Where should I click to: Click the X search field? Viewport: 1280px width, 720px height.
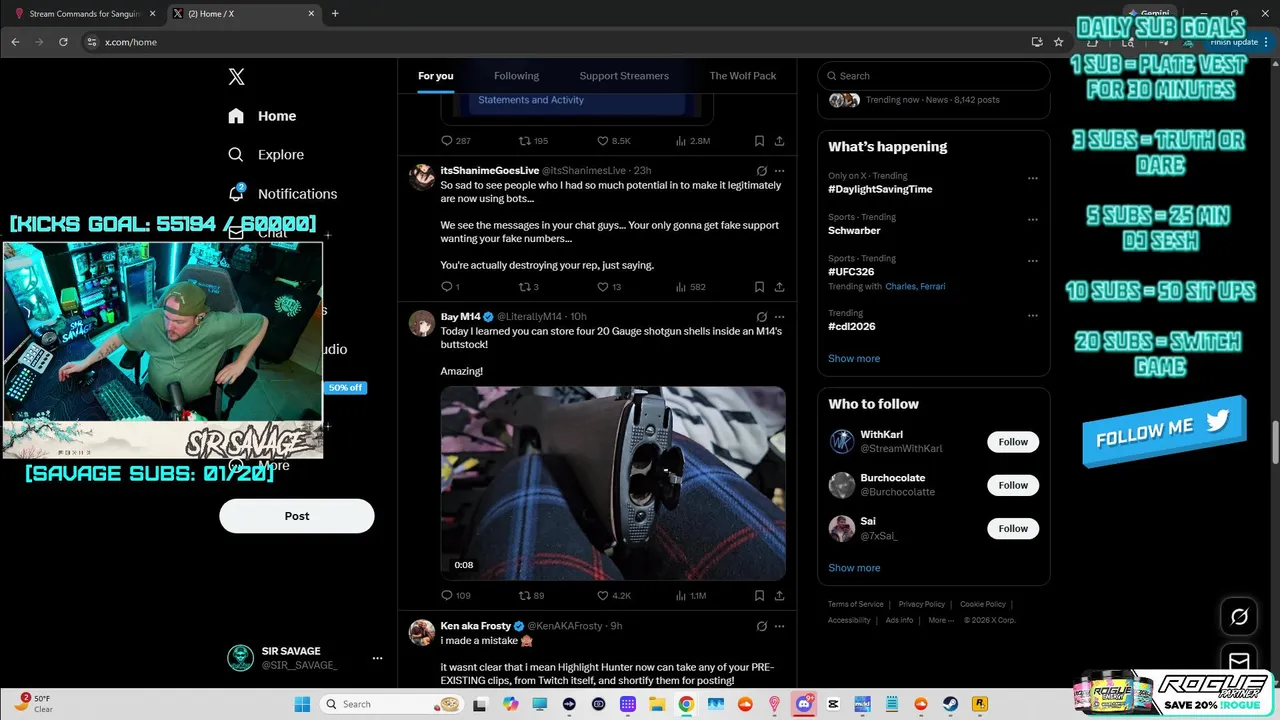pyautogui.click(x=934, y=76)
